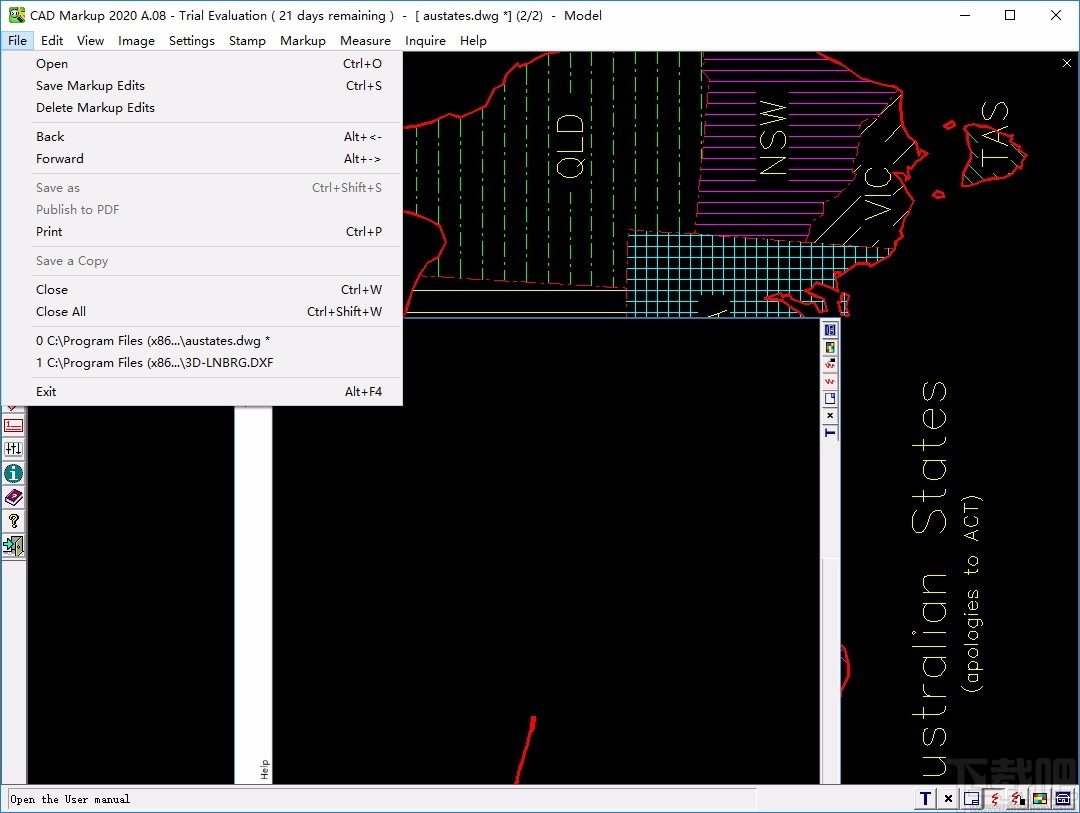1080x813 pixels.
Task: Open recent file 3D-LNBRG.DXF
Action: tap(154, 362)
